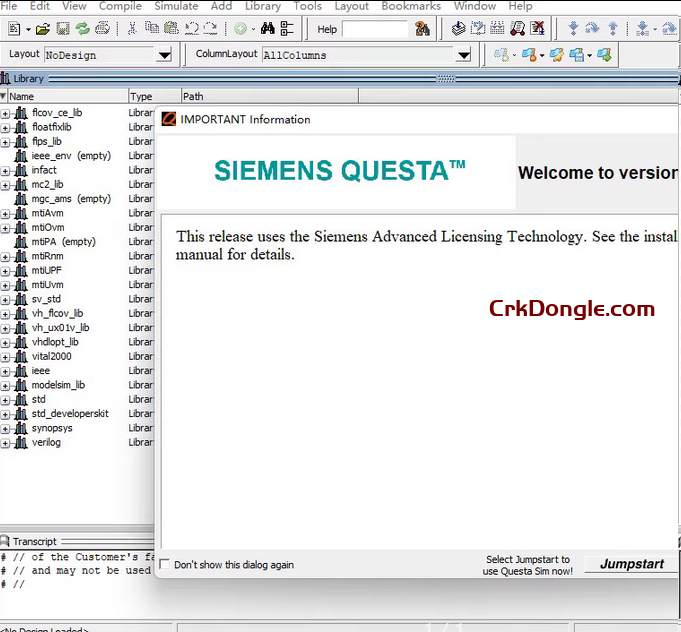681x632 pixels.
Task: Click the Find binoculars icon
Action: point(267,29)
